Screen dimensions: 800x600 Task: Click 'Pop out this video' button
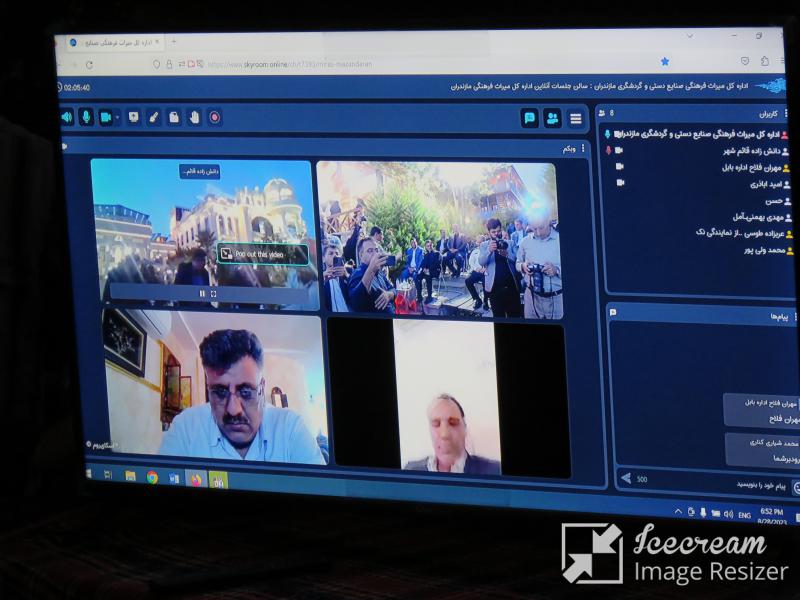(263, 254)
